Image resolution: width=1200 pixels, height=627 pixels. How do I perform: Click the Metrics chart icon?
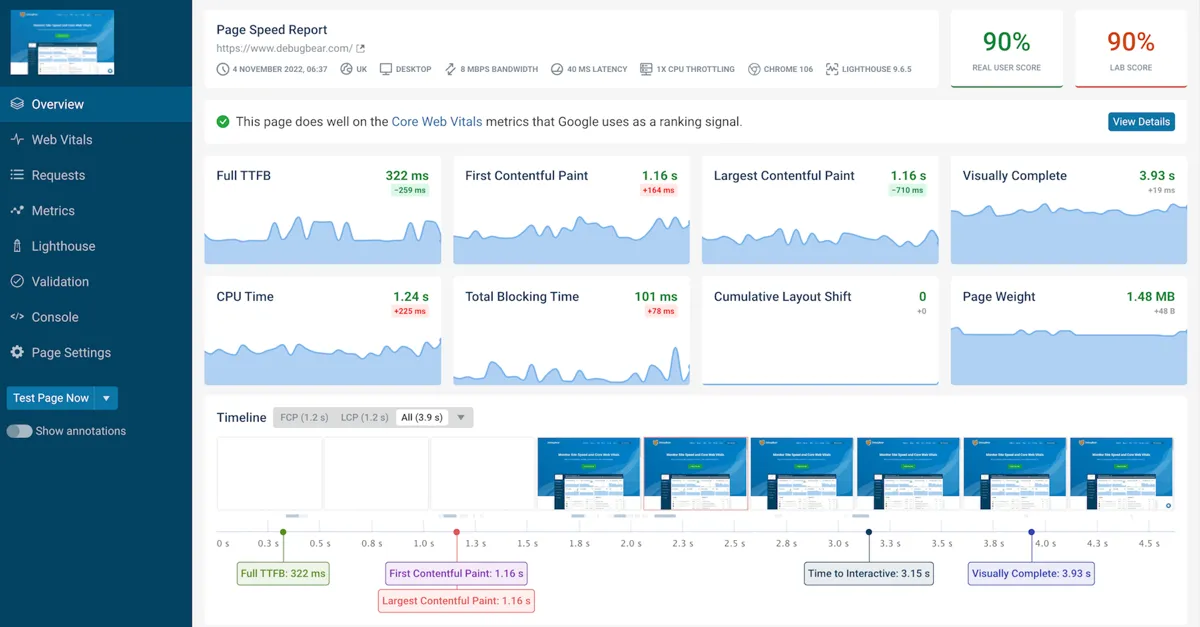17,211
